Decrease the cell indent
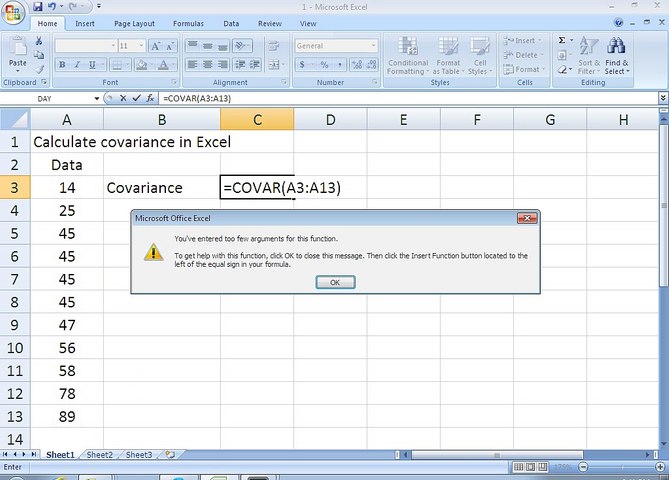 240,64
